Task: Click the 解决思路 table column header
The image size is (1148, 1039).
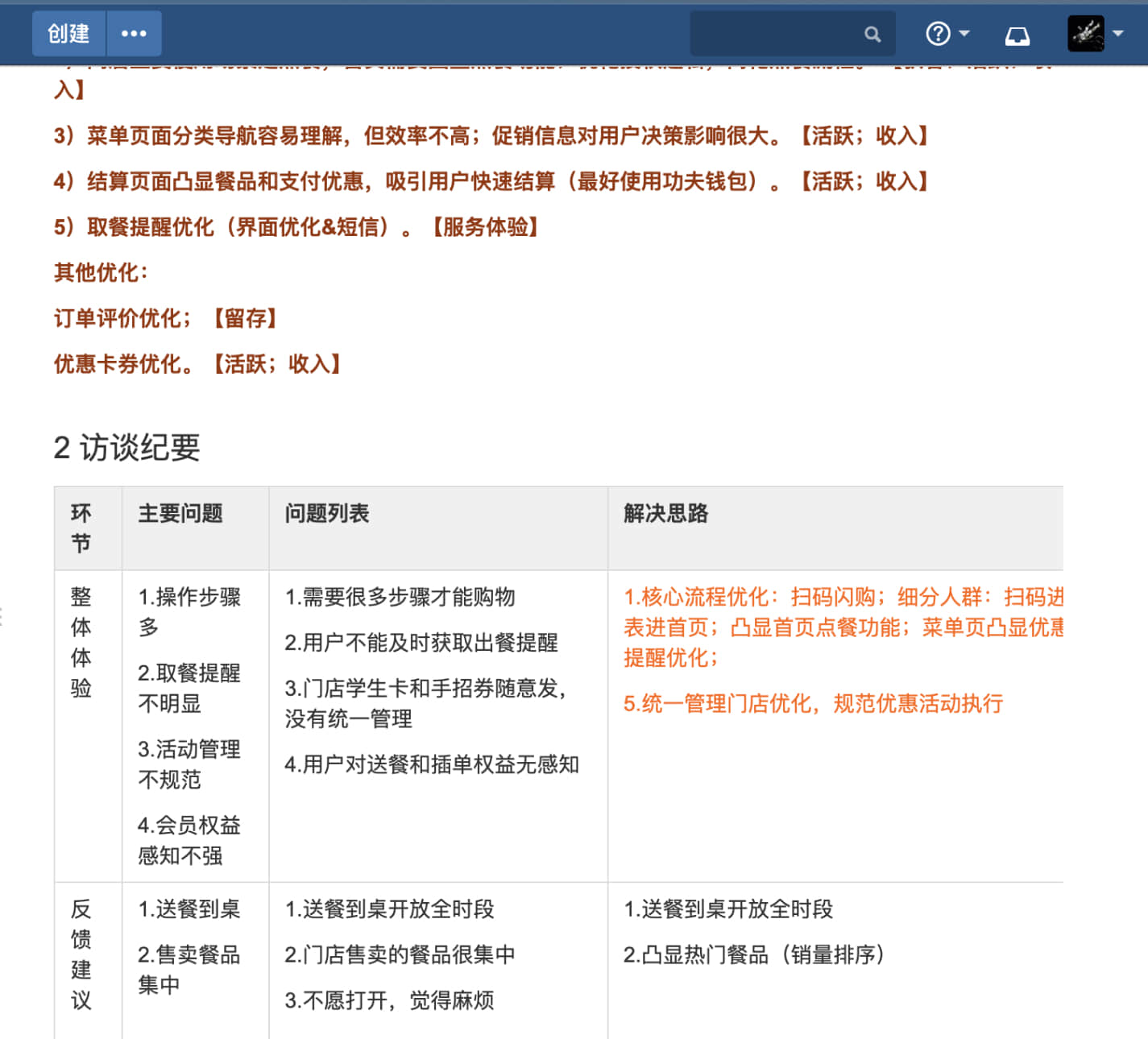Action: (665, 513)
